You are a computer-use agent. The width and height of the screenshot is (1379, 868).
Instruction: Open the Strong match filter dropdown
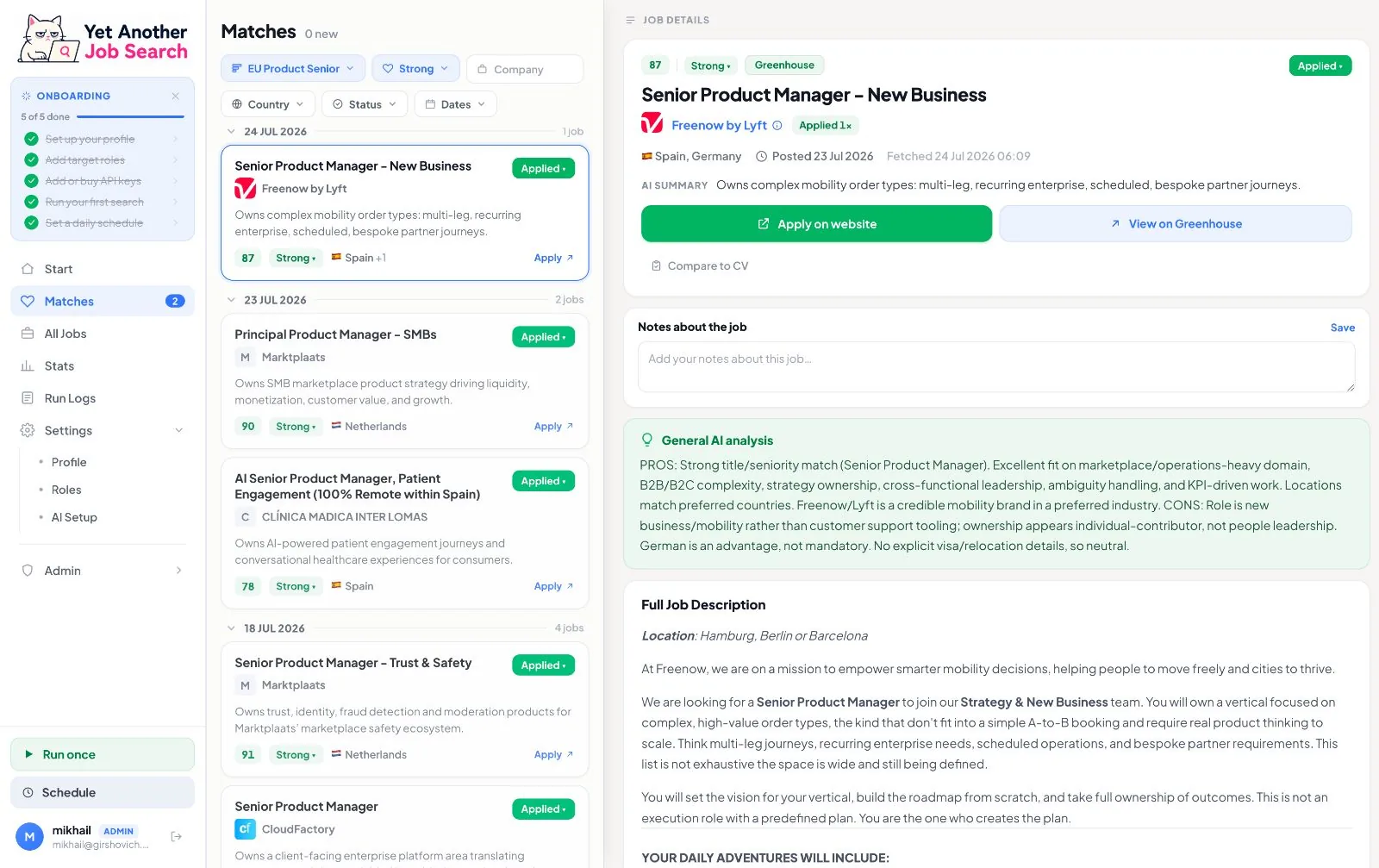tap(416, 69)
